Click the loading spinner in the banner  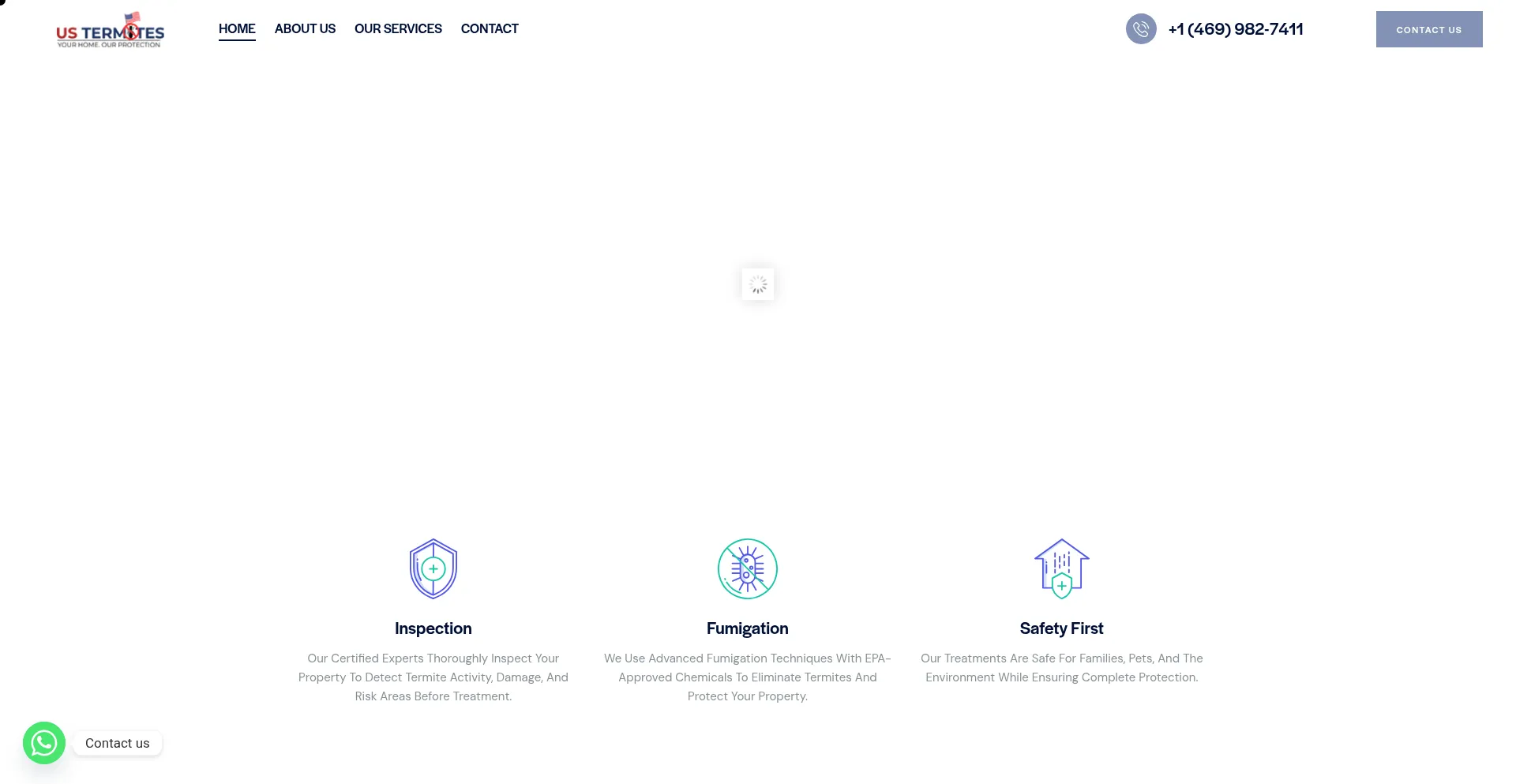click(758, 284)
